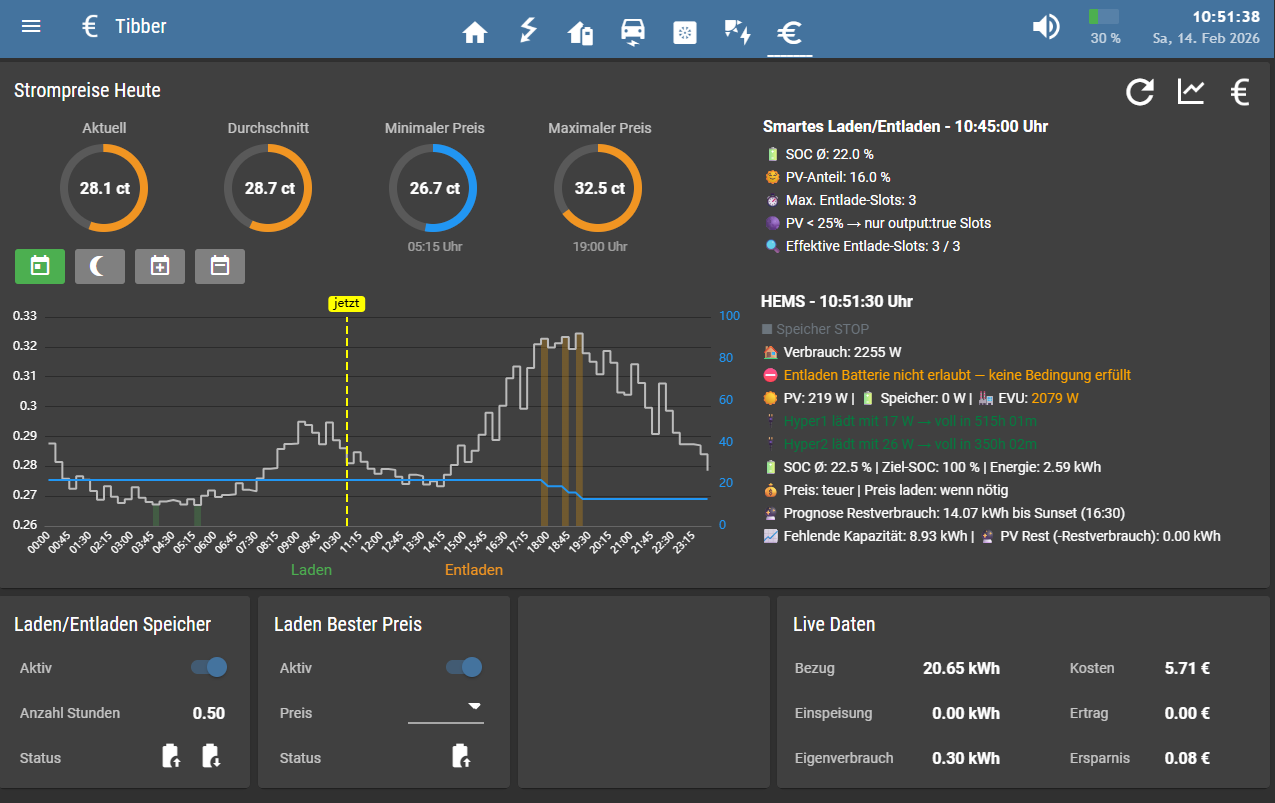
Task: Click the Einspeisung value 0.00 kWh
Action: point(965,713)
